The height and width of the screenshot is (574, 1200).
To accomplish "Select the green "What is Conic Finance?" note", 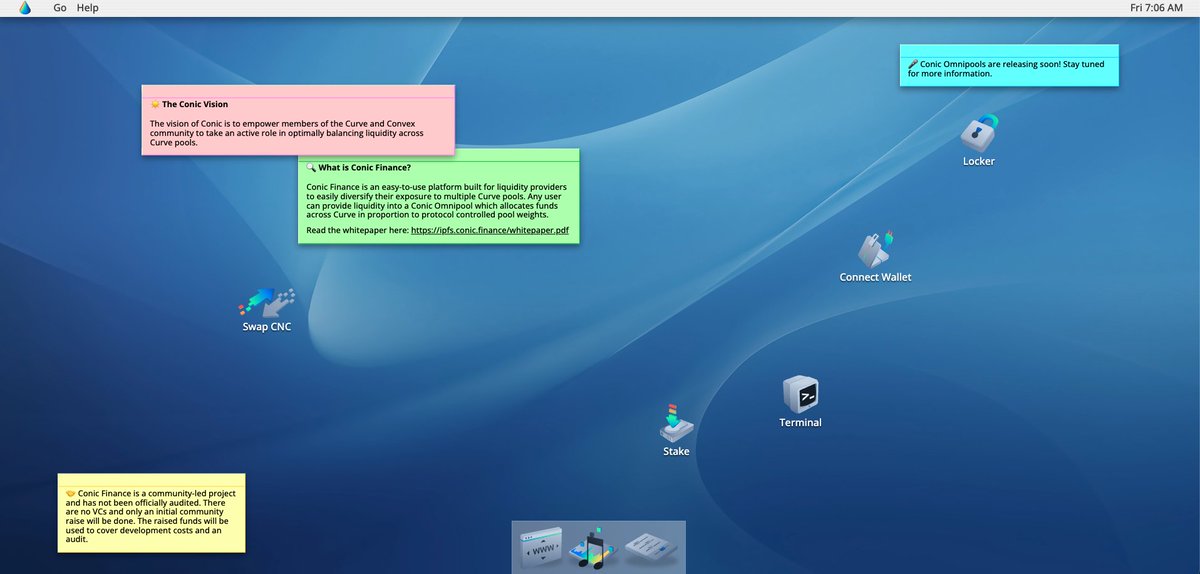I will [438, 195].
